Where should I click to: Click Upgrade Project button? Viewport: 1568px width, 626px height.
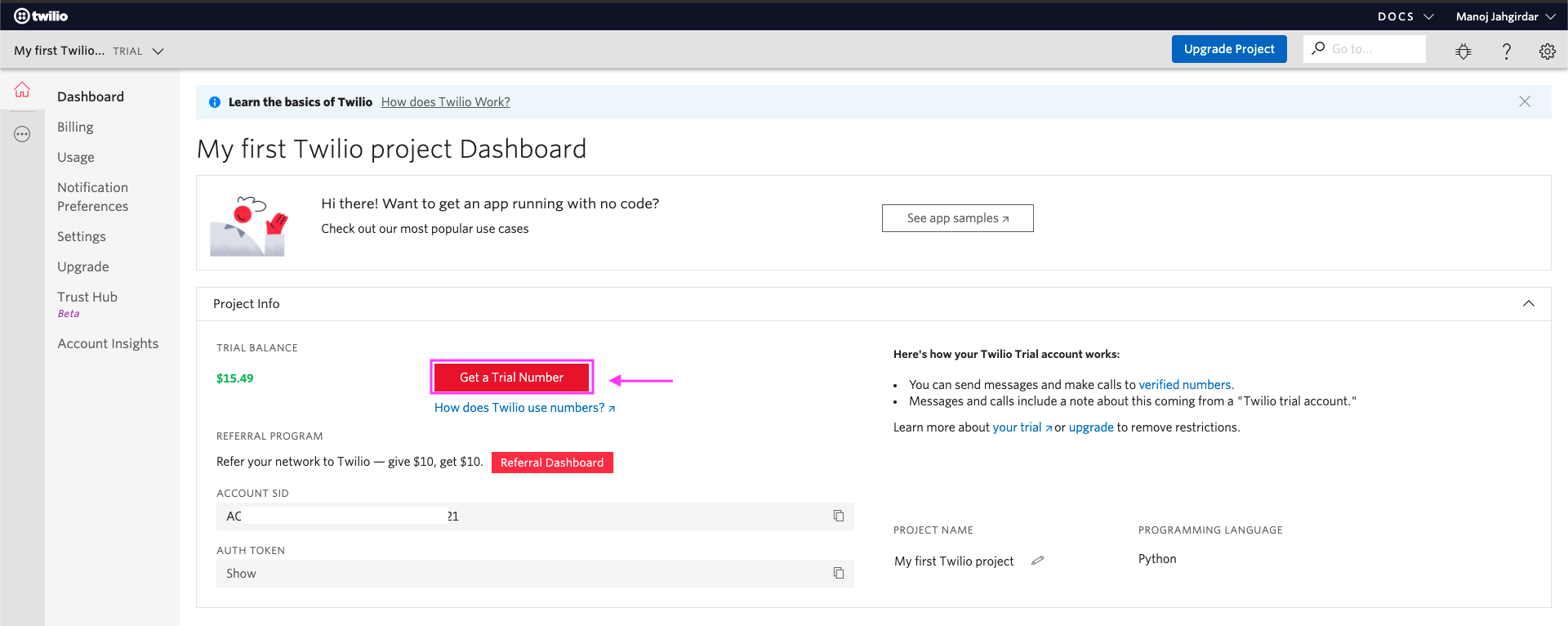tap(1229, 49)
